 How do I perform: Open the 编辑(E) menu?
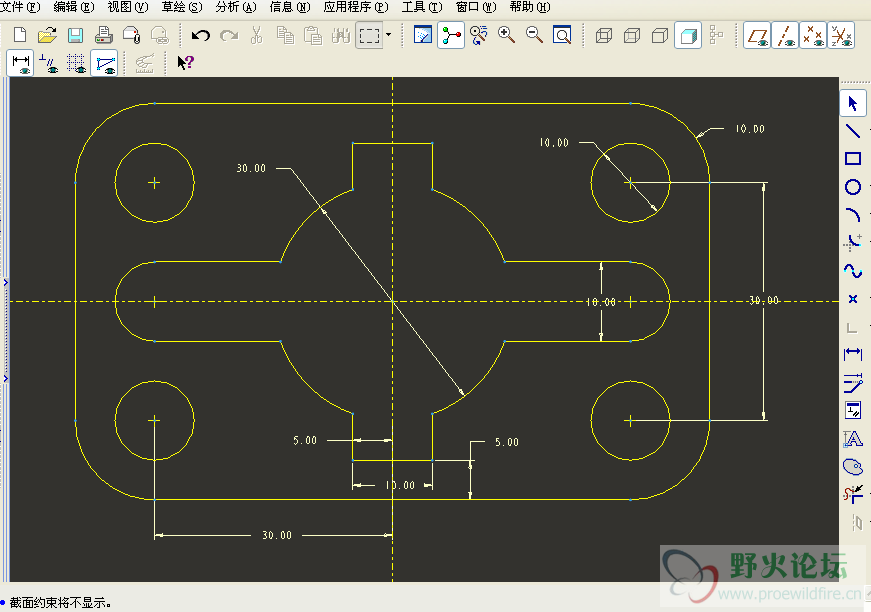[x=74, y=7]
